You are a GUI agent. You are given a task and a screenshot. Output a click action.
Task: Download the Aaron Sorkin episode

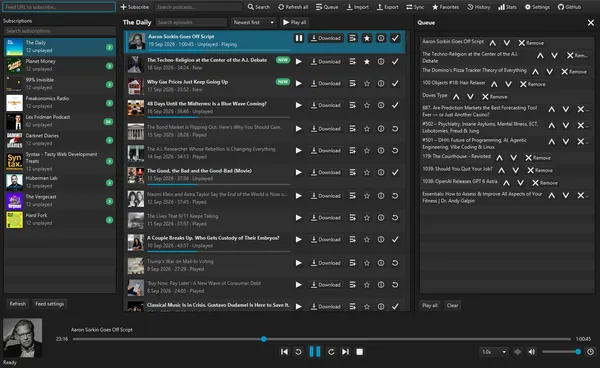pyautogui.click(x=326, y=38)
